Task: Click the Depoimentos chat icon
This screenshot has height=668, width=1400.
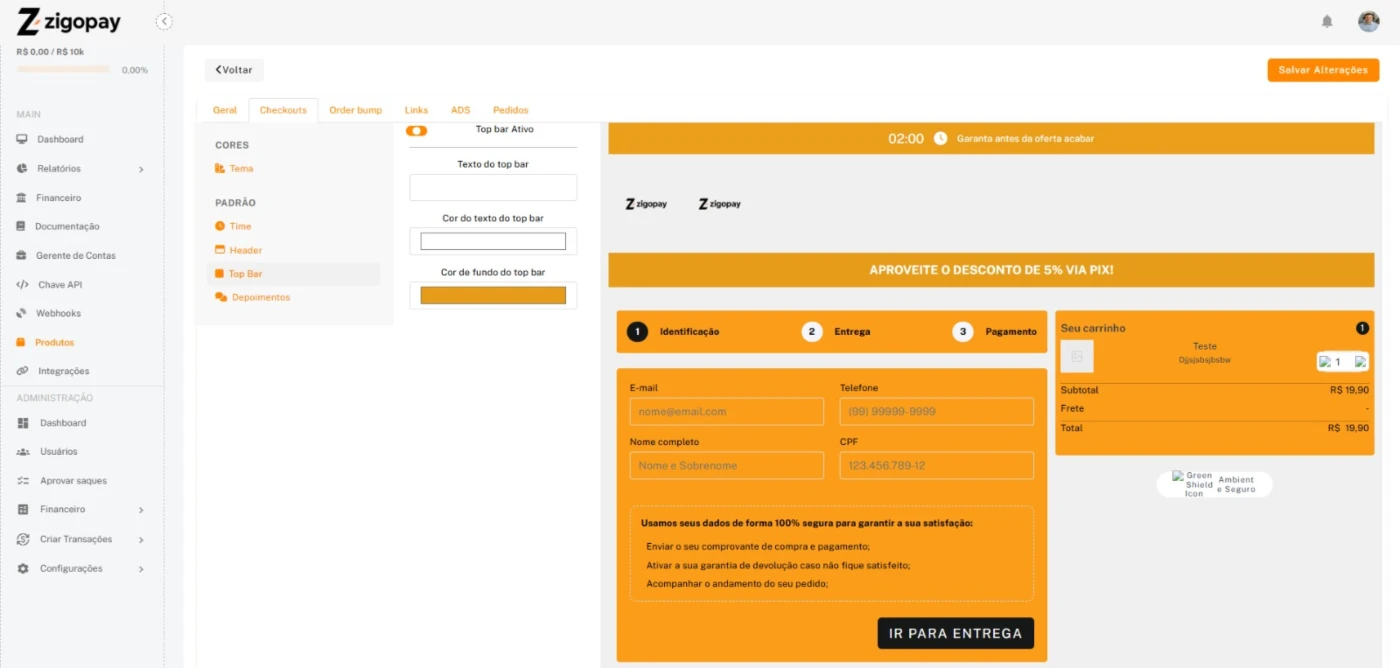Action: (221, 297)
